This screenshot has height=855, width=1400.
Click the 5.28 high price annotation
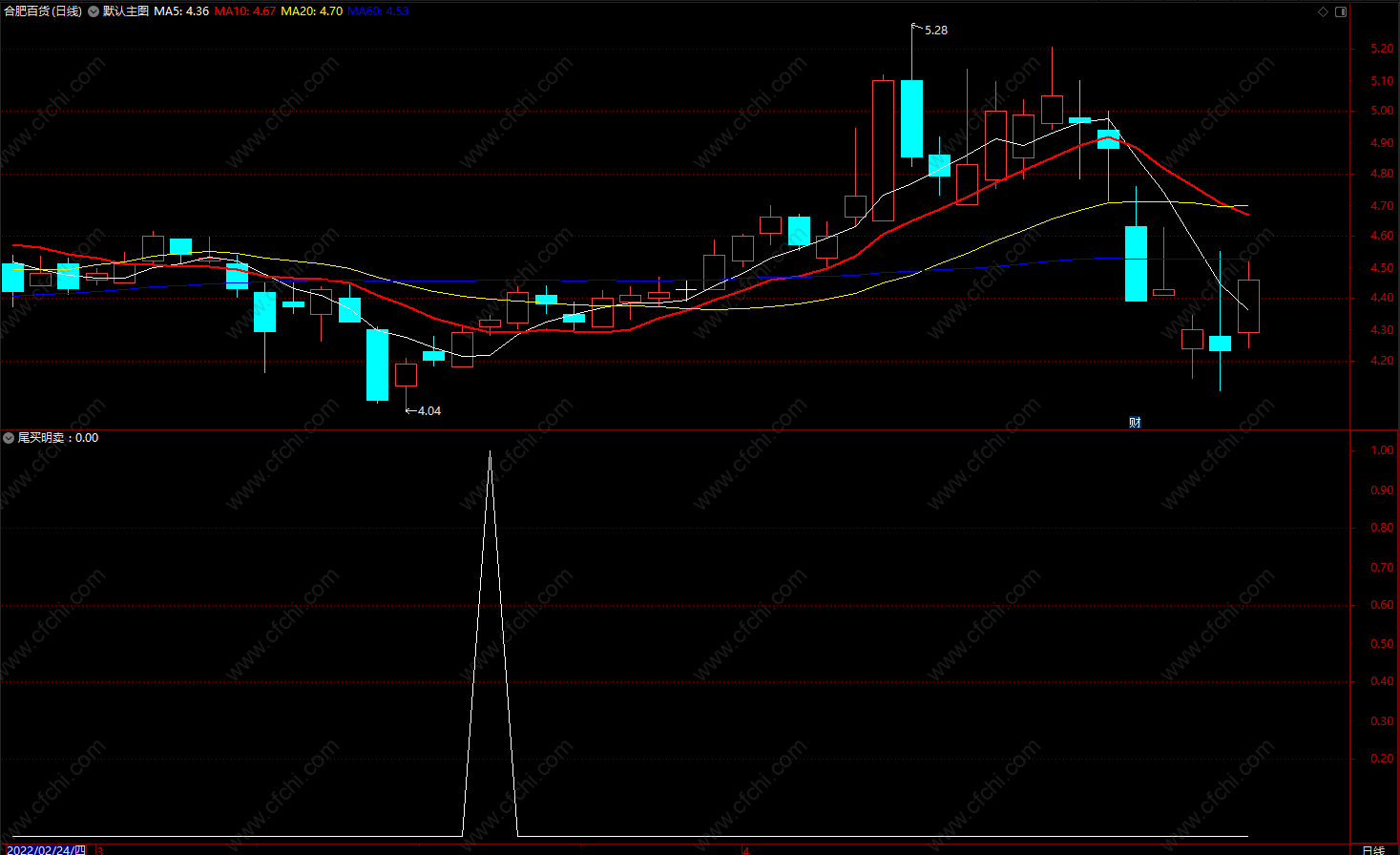click(x=936, y=31)
